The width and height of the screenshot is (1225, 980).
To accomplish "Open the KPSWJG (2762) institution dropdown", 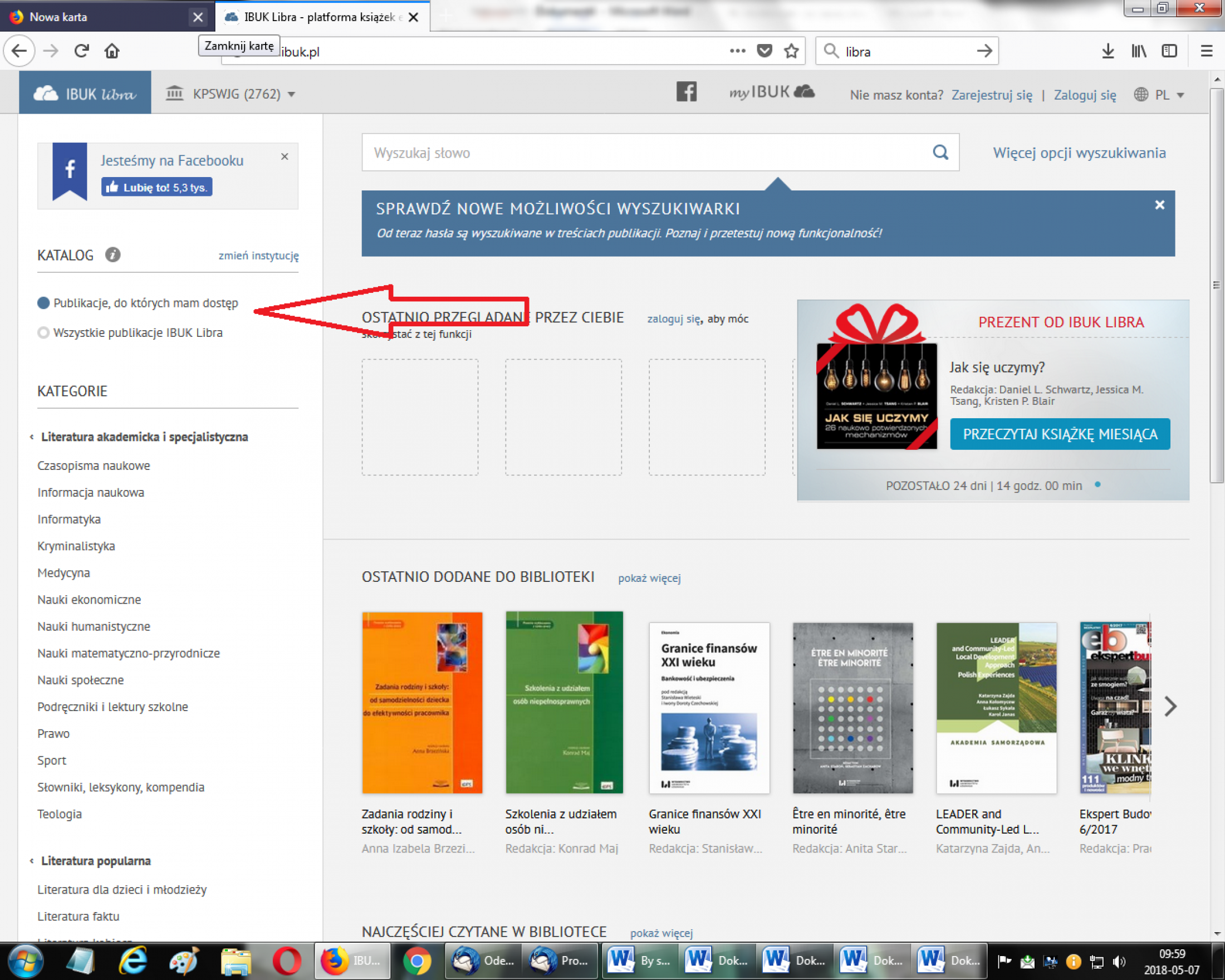I will tap(231, 94).
